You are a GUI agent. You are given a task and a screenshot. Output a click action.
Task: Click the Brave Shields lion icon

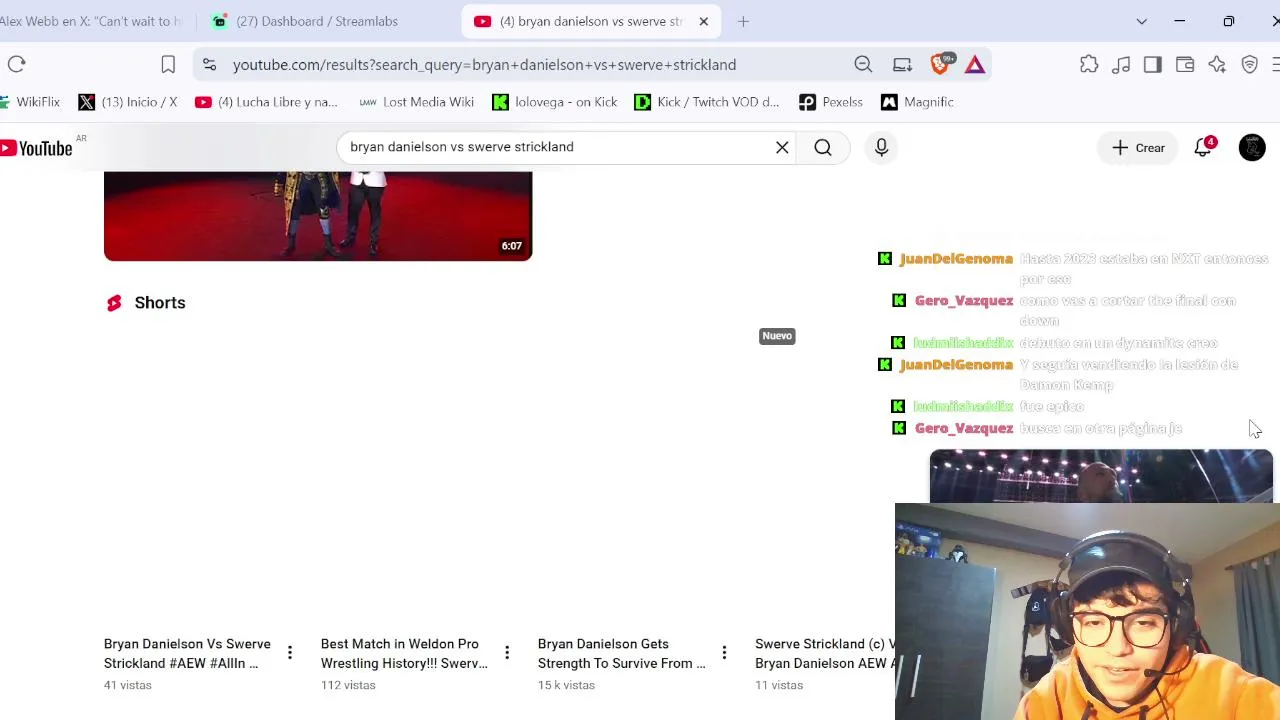[940, 65]
